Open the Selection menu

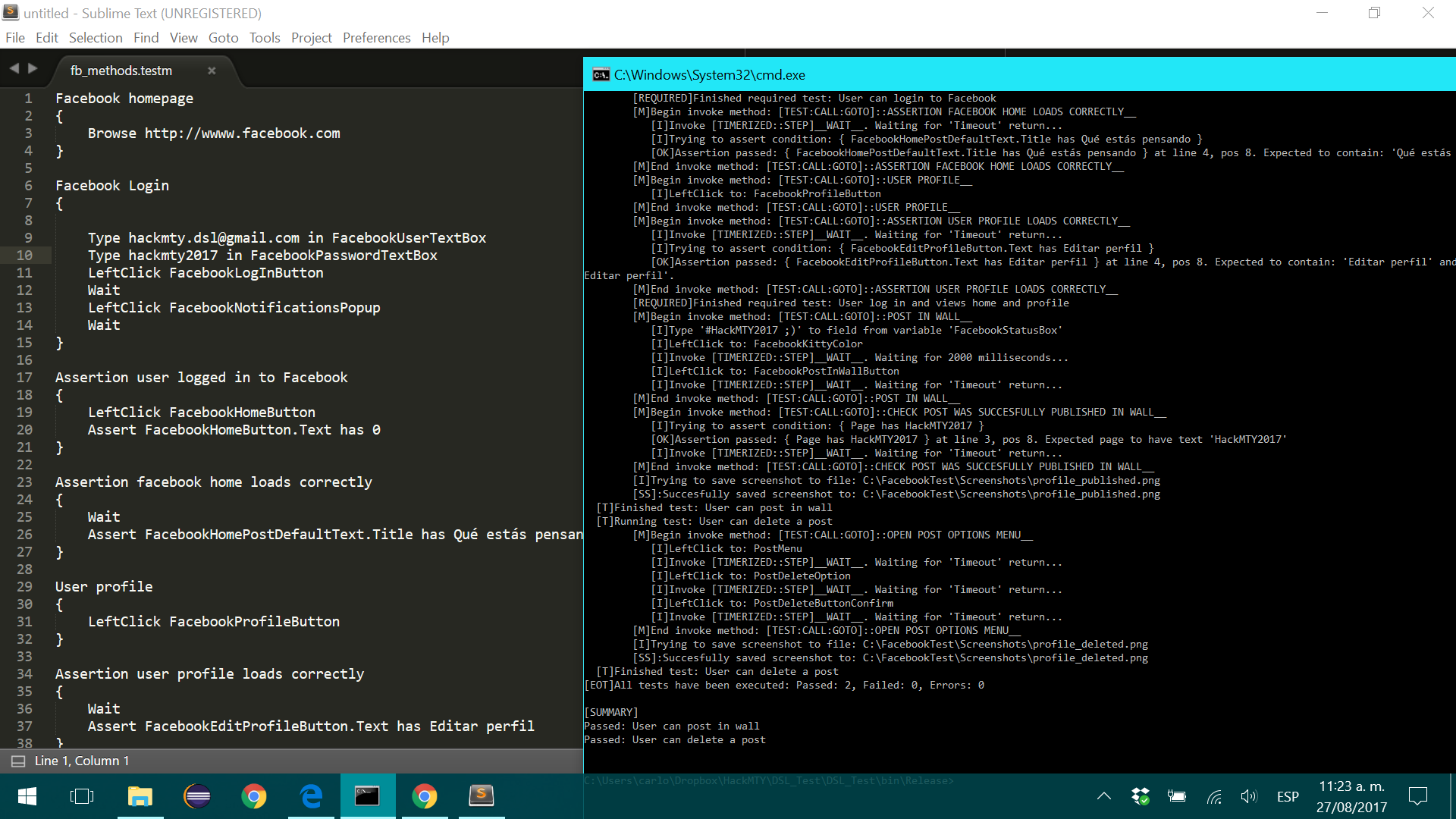(x=96, y=38)
